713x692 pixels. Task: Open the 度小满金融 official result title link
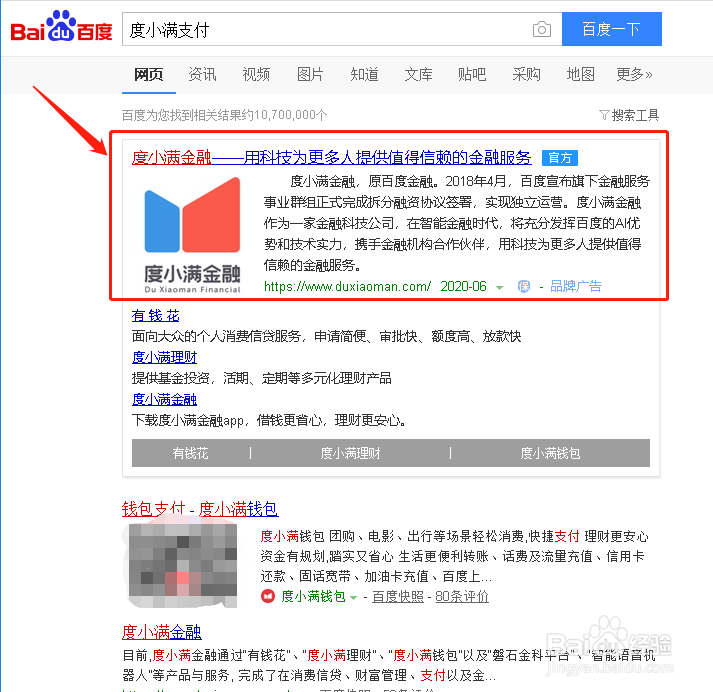(331, 157)
